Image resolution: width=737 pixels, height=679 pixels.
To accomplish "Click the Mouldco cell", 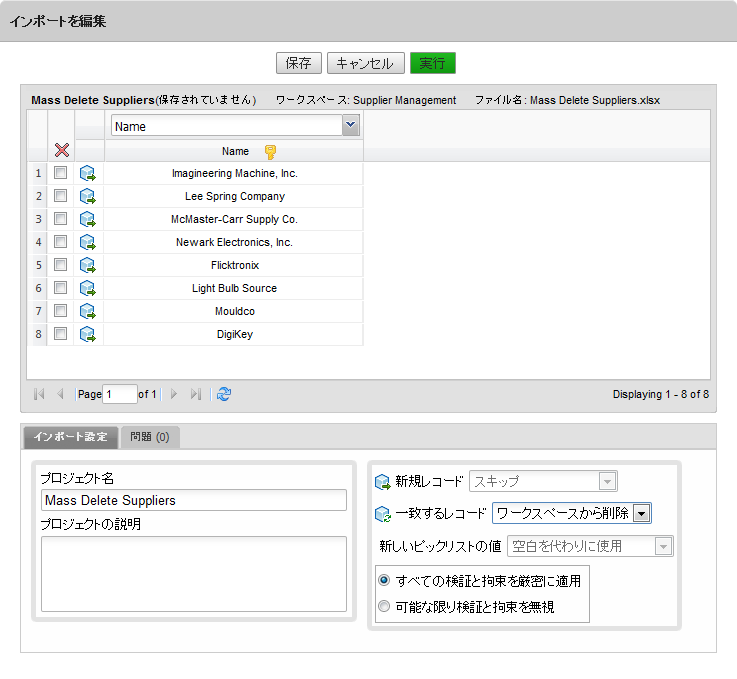I will click(x=234, y=312).
